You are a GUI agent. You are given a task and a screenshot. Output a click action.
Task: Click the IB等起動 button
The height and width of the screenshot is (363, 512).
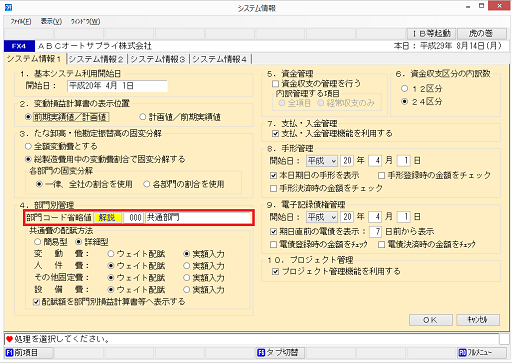432,34
